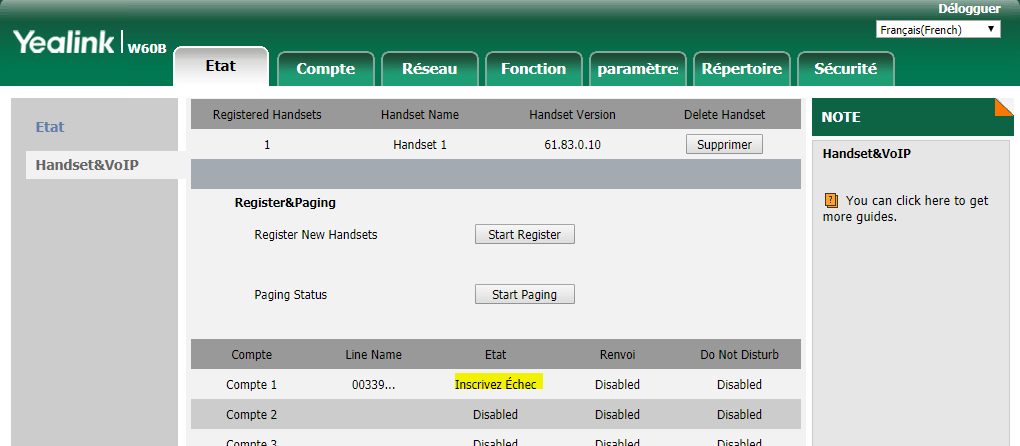Click the Compte 1 row label

(x=251, y=384)
